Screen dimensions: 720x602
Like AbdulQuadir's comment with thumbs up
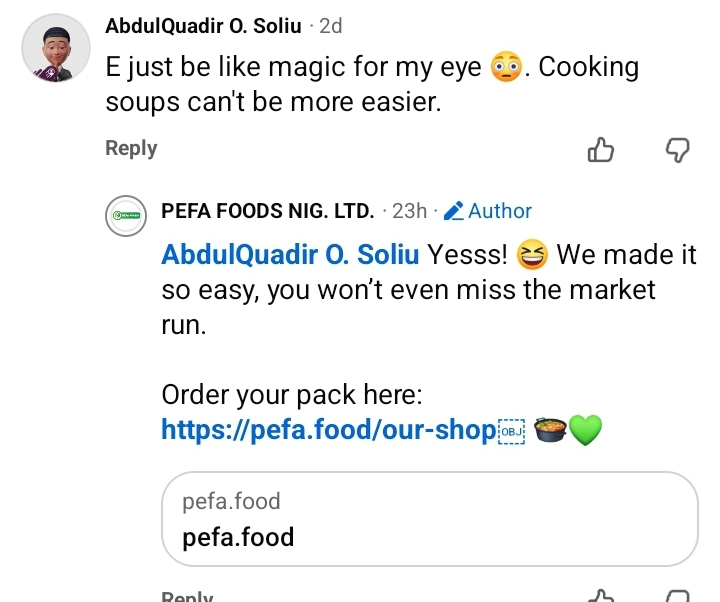coord(600,150)
